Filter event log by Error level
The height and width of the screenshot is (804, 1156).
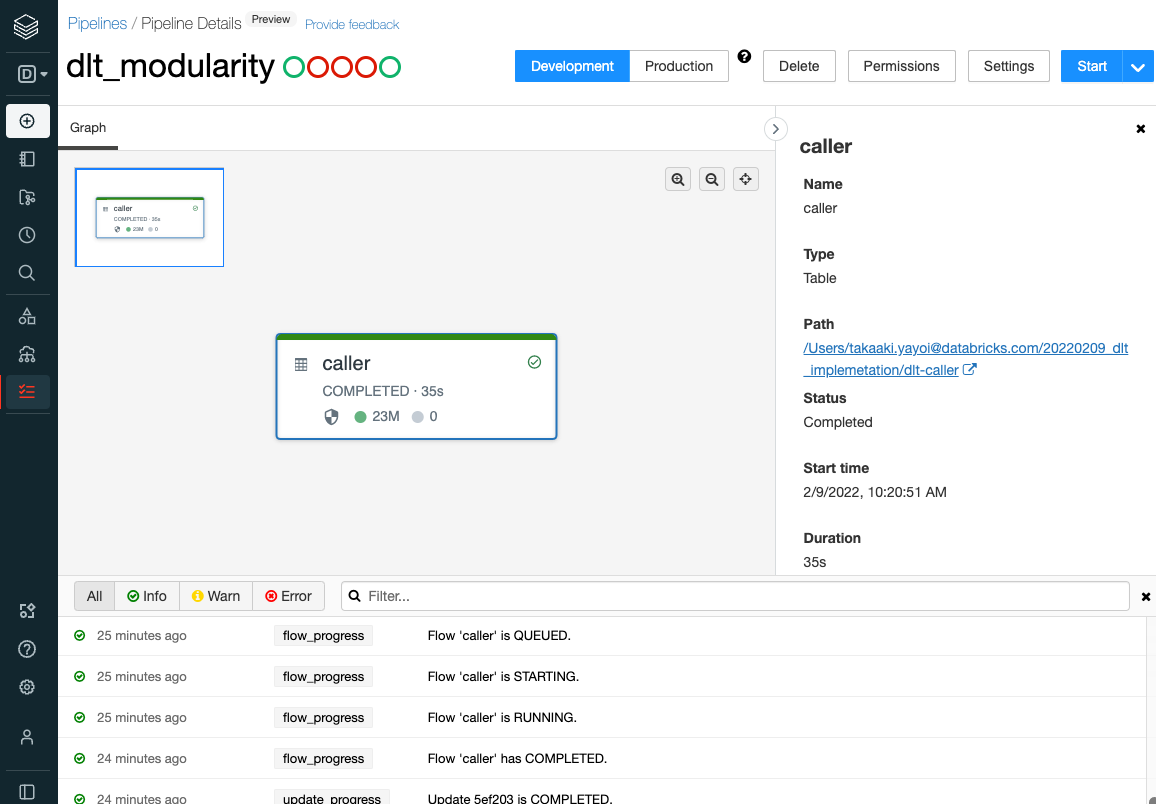pos(288,596)
